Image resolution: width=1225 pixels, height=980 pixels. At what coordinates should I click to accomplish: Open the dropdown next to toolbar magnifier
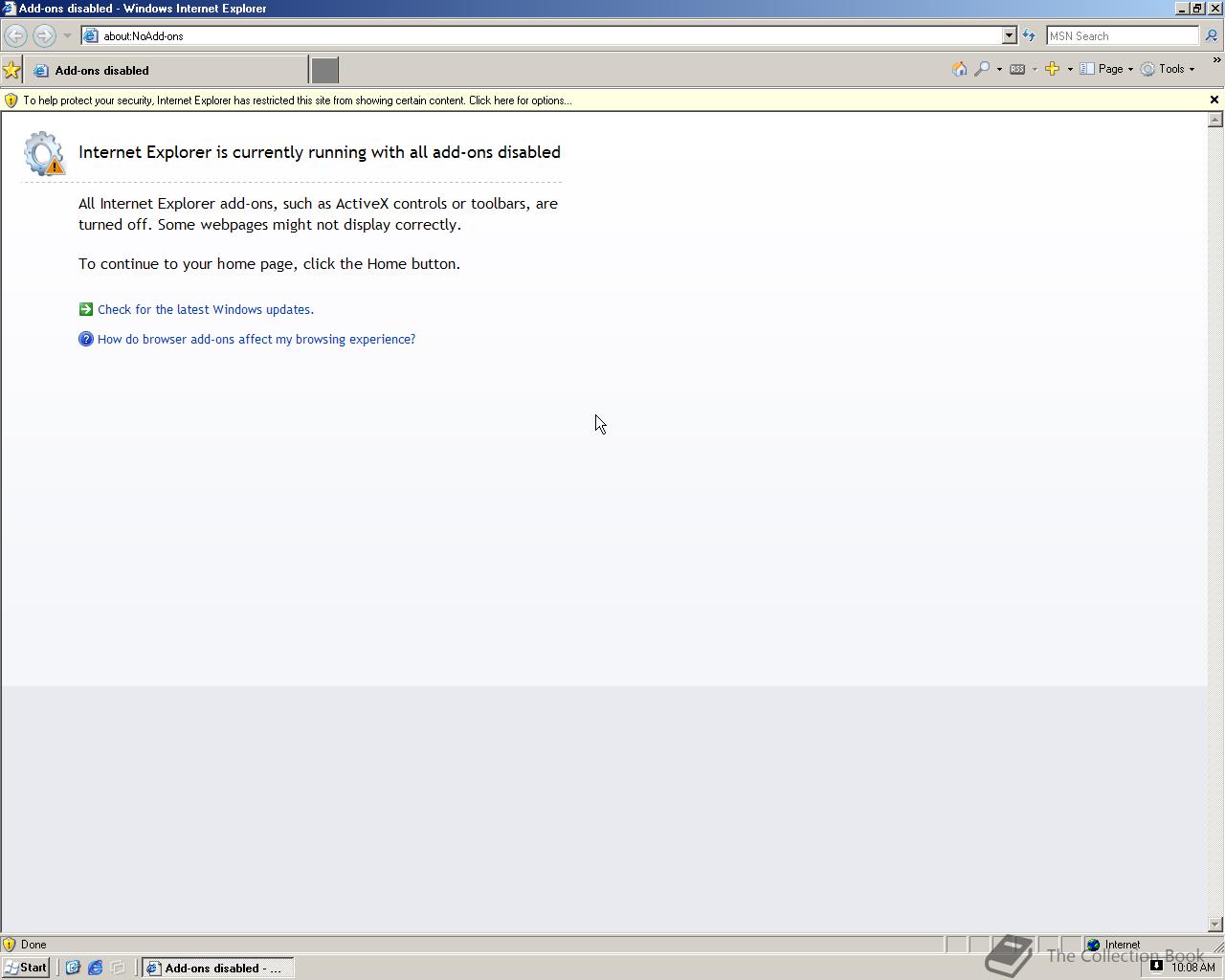(x=999, y=69)
